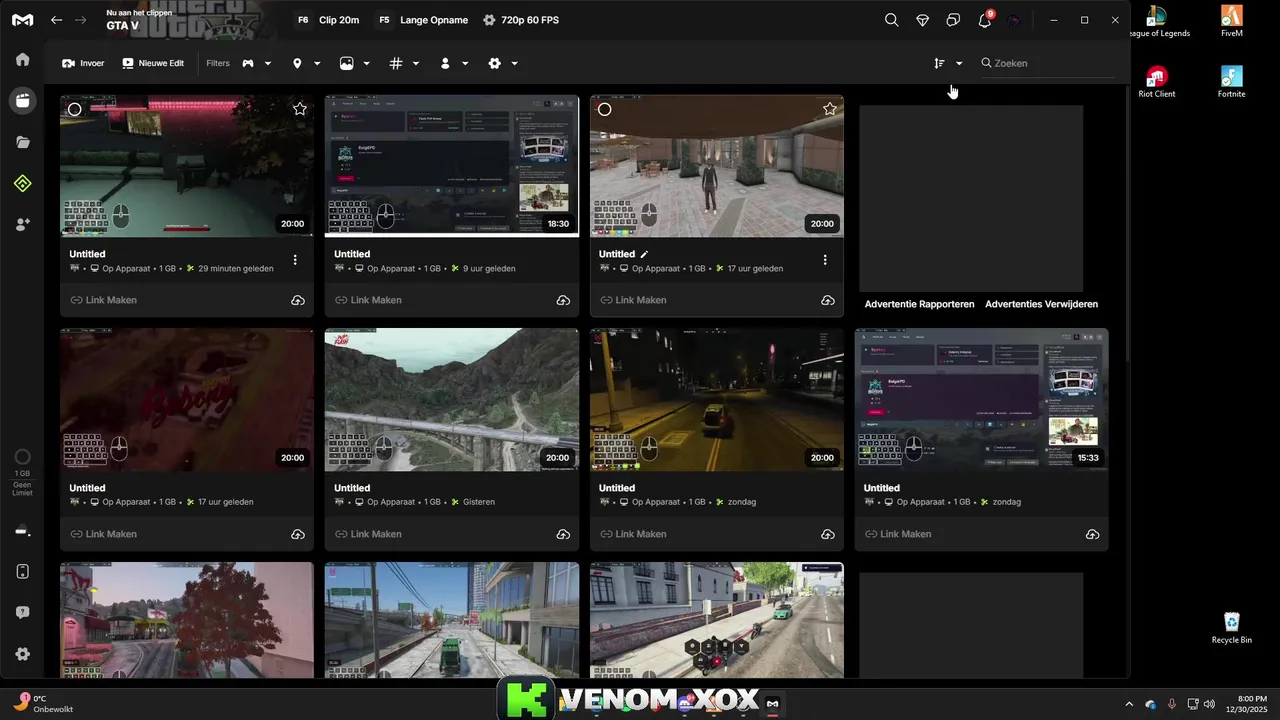The image size is (1280, 720).
Task: Go forward with the right arrow
Action: coord(81,20)
